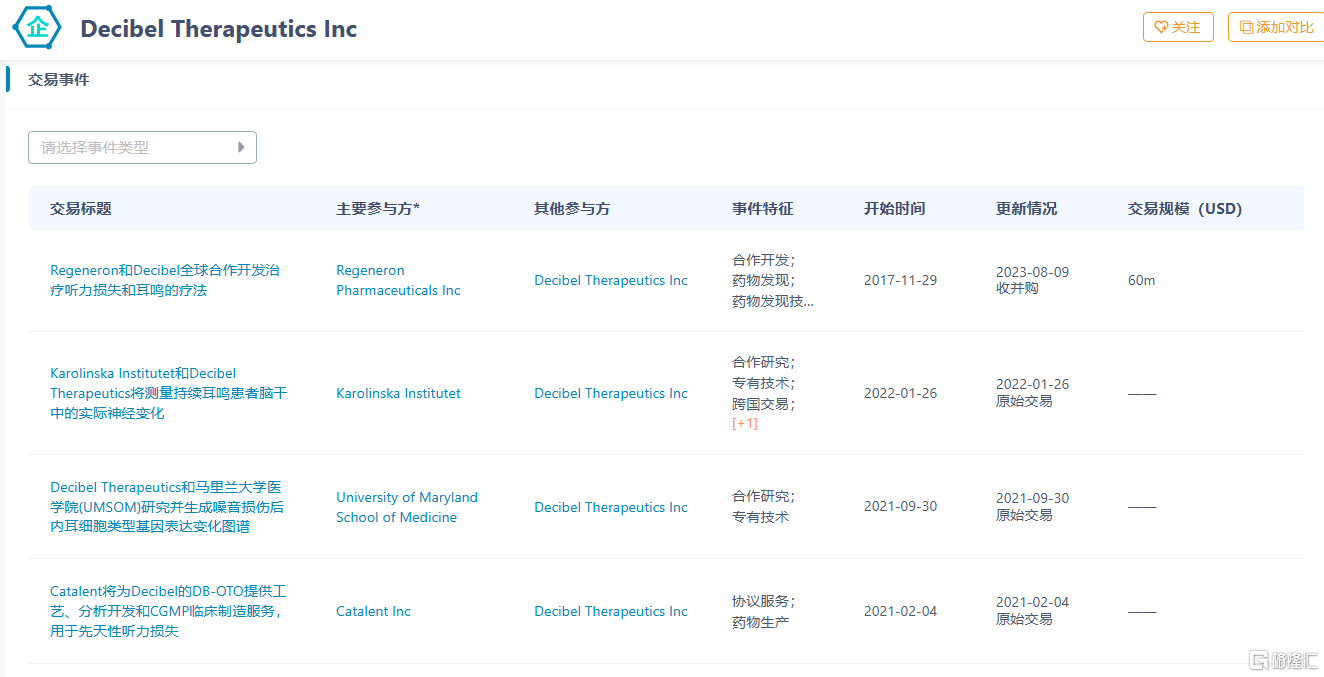1324x677 pixels.
Task: Click Decibel Therapeutics Inc in Maryland row
Action: (x=611, y=507)
